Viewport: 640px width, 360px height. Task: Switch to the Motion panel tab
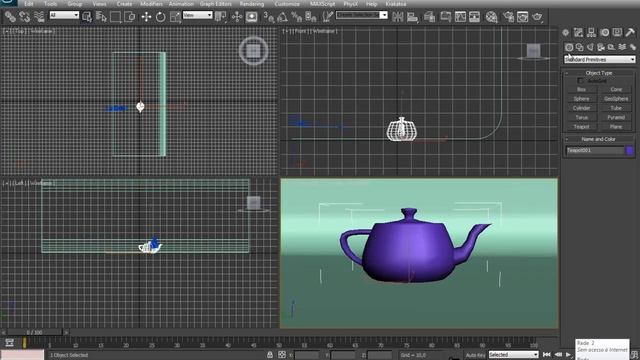click(604, 32)
